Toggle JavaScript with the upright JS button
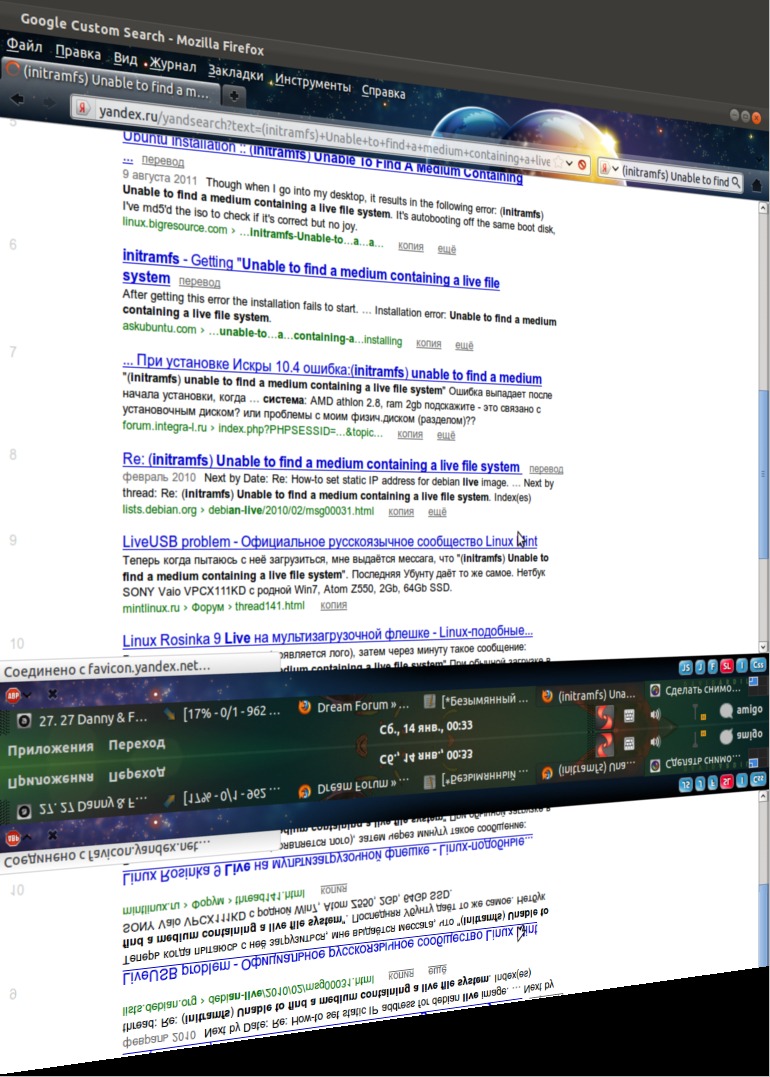Image resolution: width=770 pixels, height=1077 pixels. pos(685,667)
